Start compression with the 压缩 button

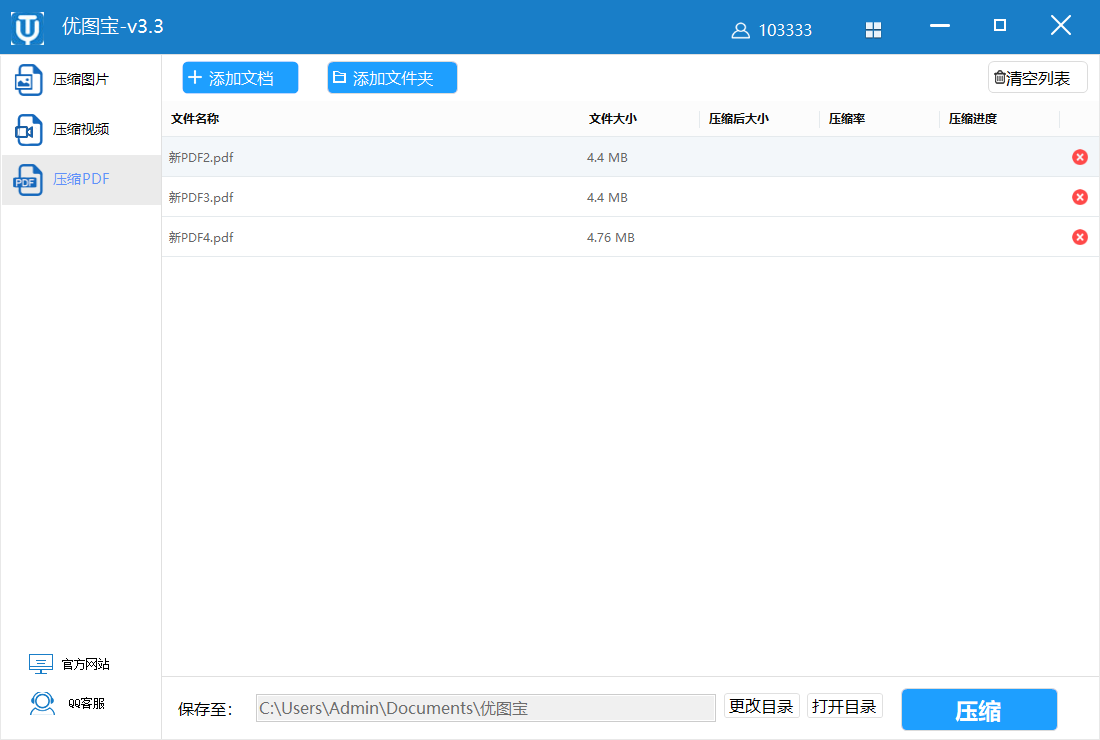click(979, 710)
